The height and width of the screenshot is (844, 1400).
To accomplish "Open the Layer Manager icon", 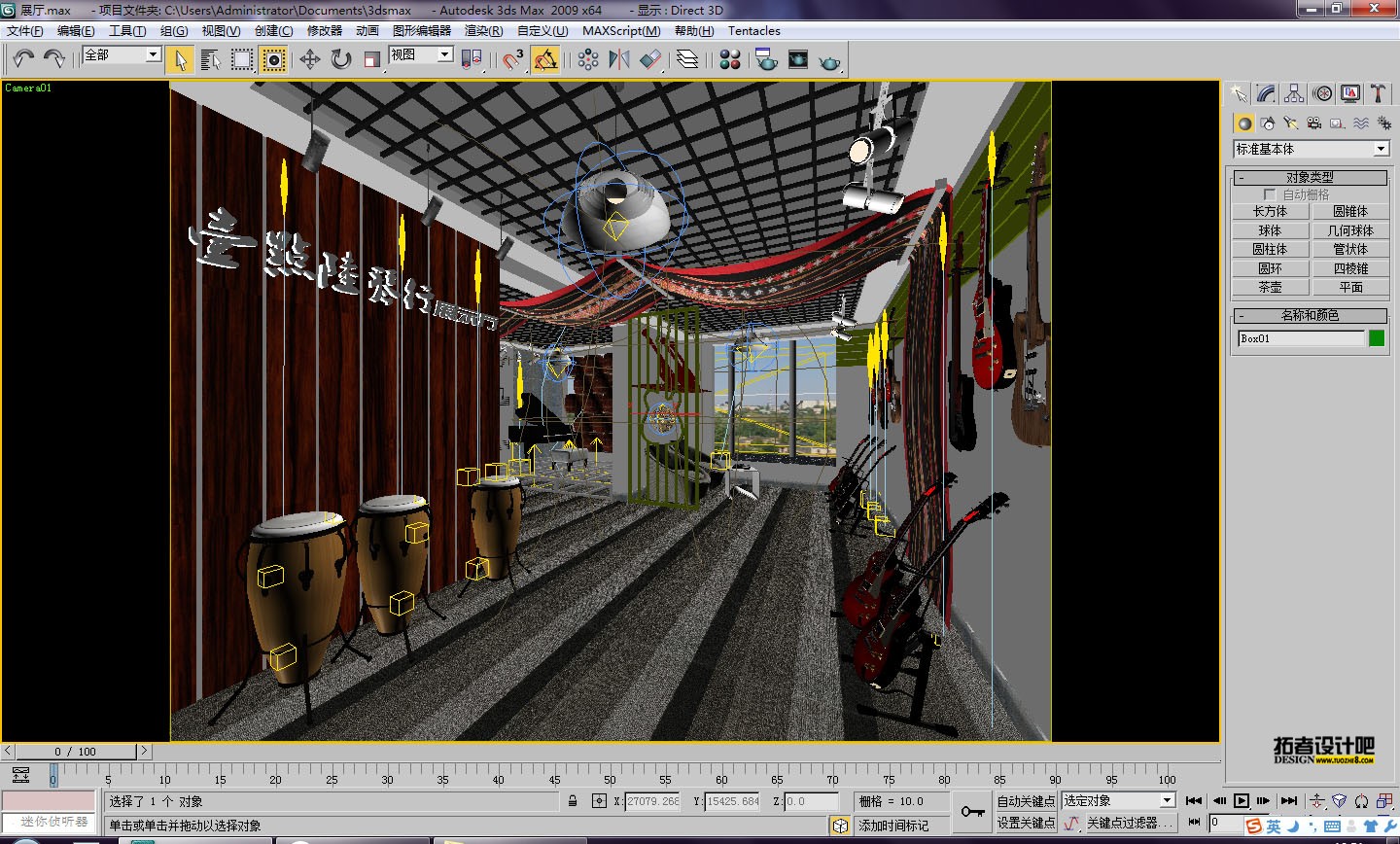I will [687, 59].
